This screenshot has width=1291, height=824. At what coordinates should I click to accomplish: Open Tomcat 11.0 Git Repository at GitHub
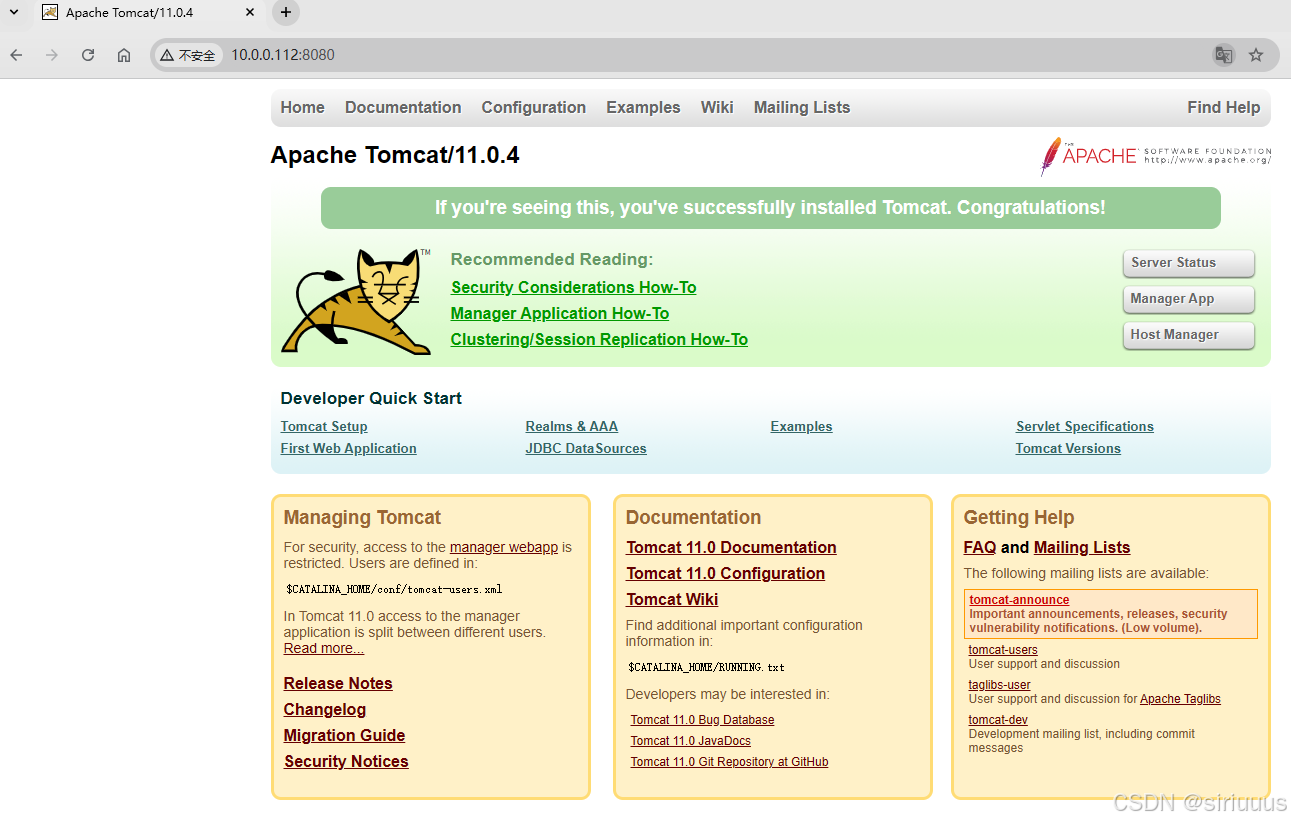point(729,762)
